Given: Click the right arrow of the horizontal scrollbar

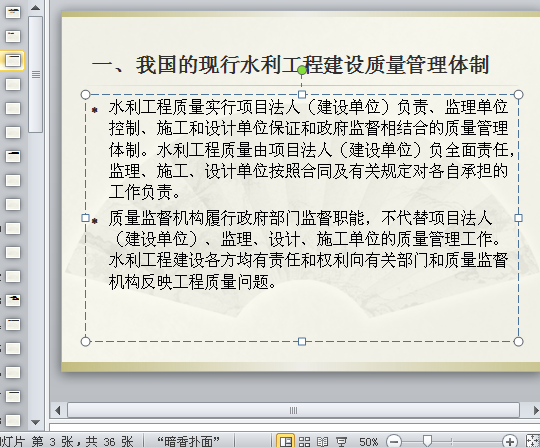Looking at the screenshot, I should tap(535, 410).
